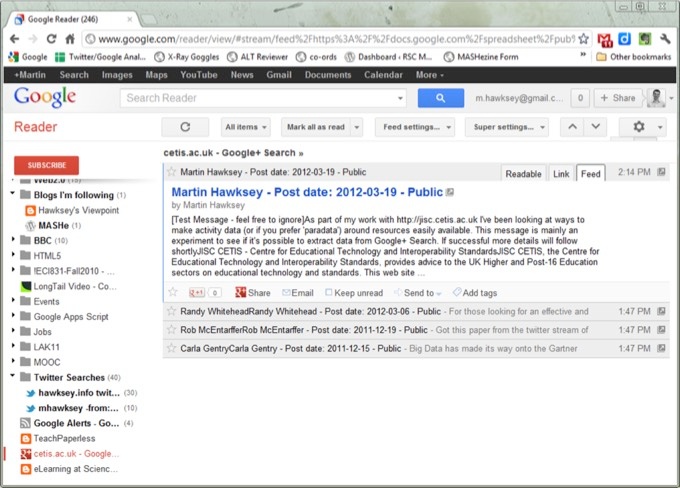Screen dimensions: 680x488
Task: Expand the Google Apps Script folder
Action: (x=13, y=315)
